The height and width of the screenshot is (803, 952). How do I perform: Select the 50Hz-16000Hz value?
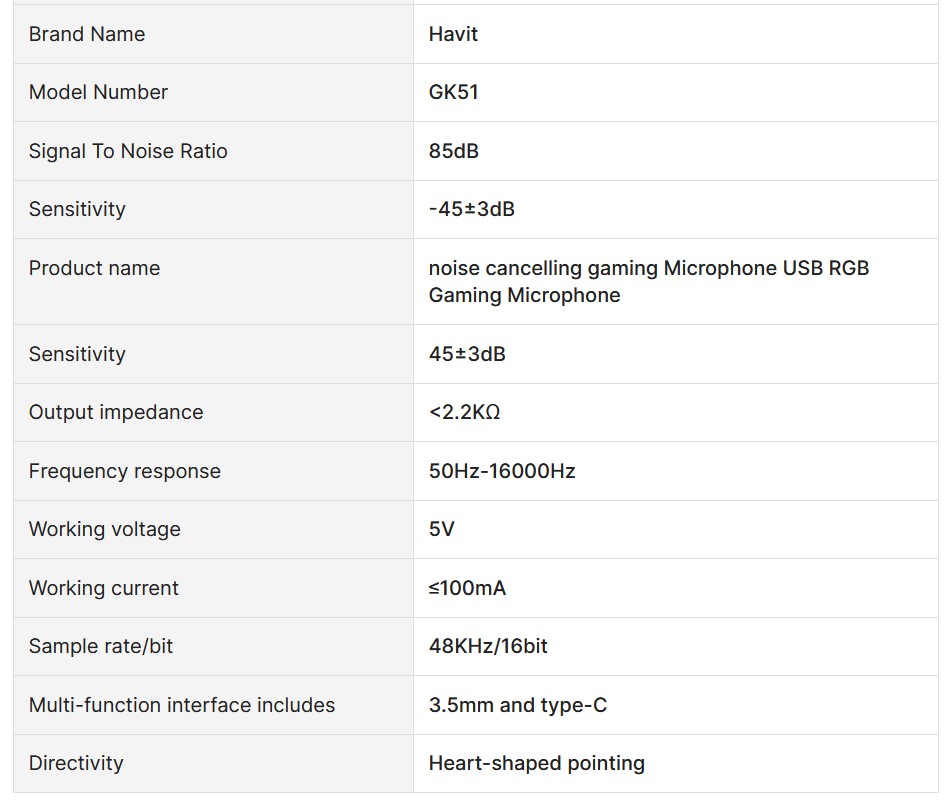pyautogui.click(x=502, y=471)
